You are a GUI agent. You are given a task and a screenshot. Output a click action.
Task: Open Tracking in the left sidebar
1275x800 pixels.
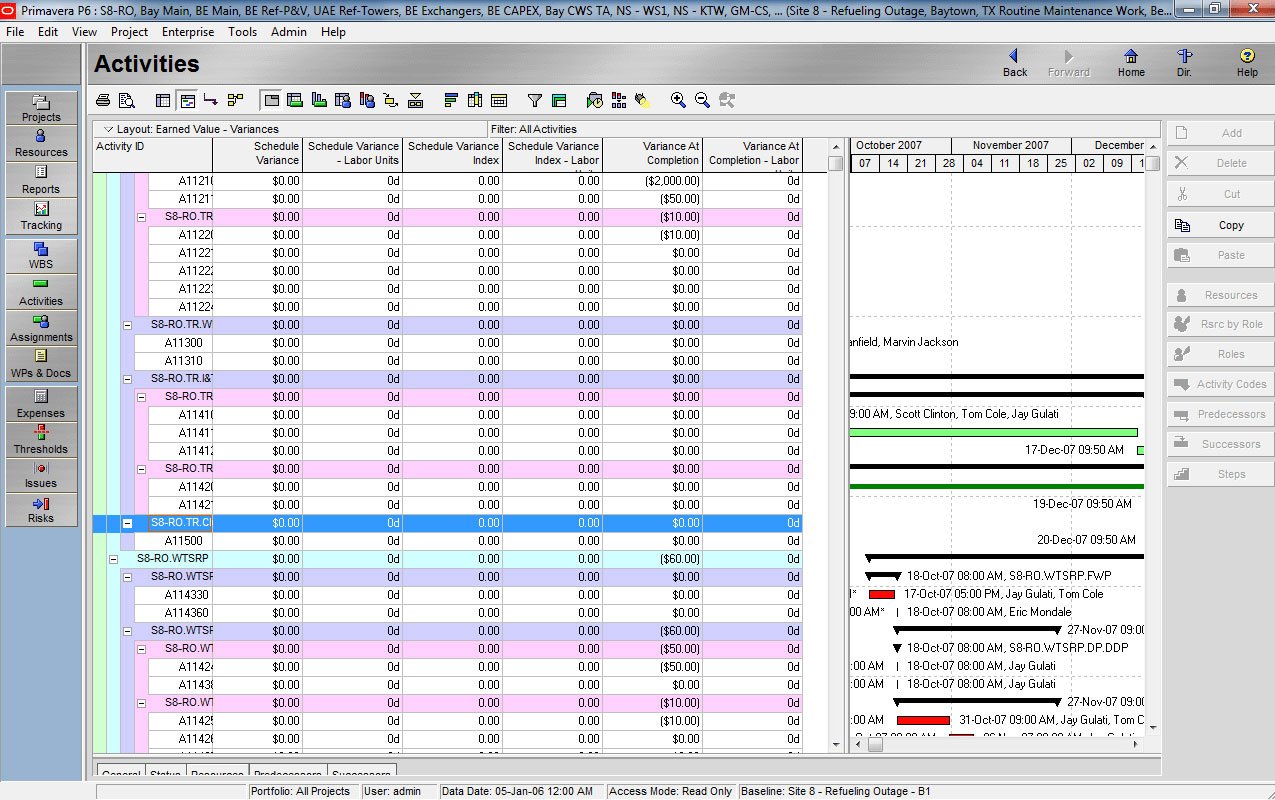(41, 216)
